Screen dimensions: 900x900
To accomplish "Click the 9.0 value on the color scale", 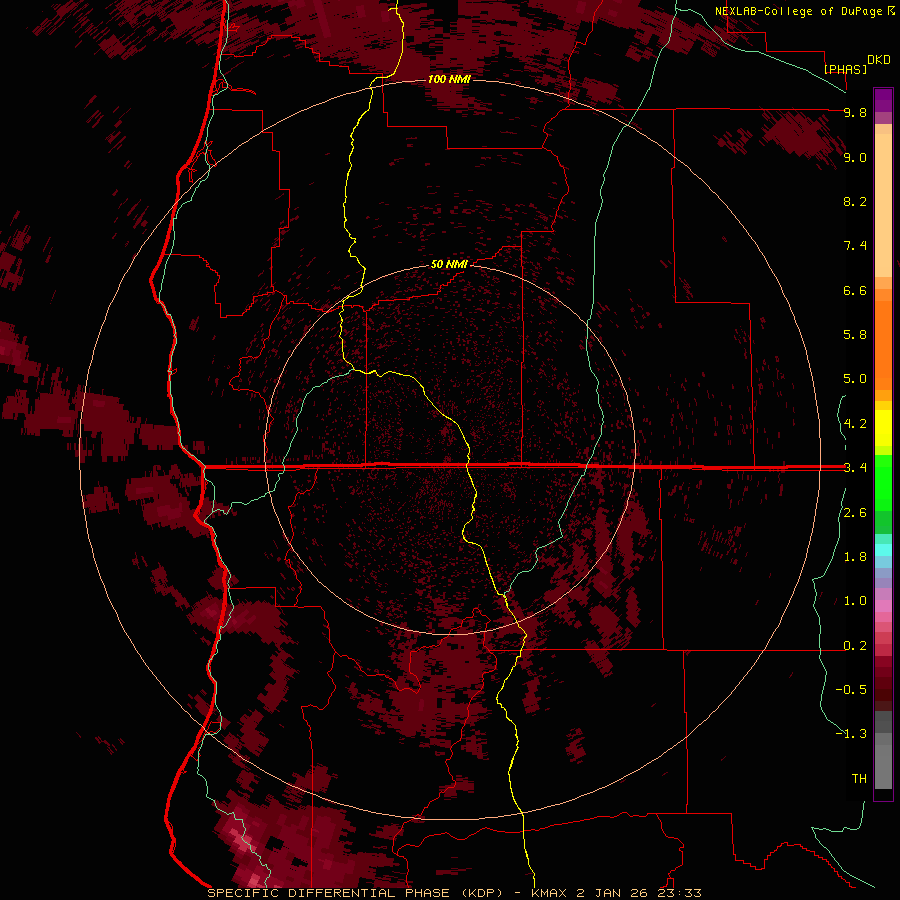I will tap(855, 157).
